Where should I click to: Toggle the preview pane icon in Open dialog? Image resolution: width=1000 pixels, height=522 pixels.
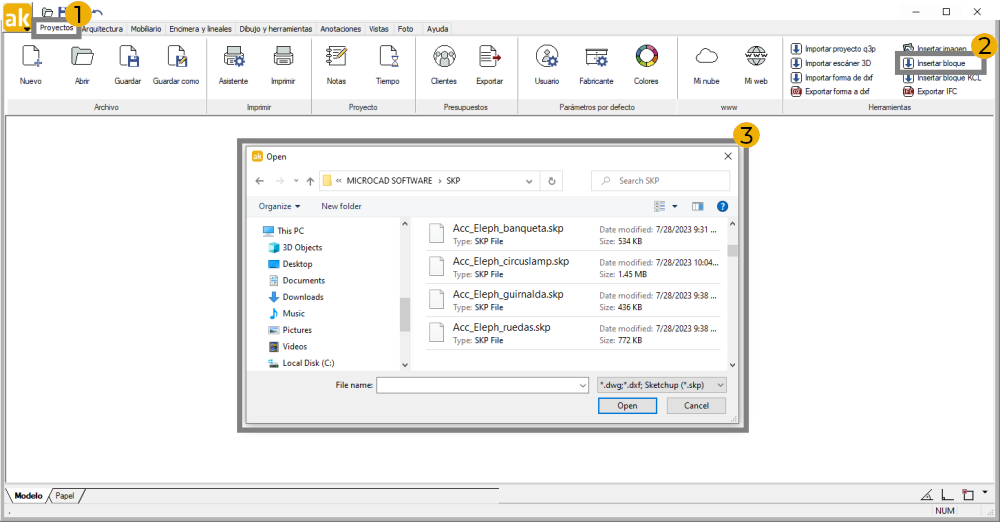[x=698, y=206]
